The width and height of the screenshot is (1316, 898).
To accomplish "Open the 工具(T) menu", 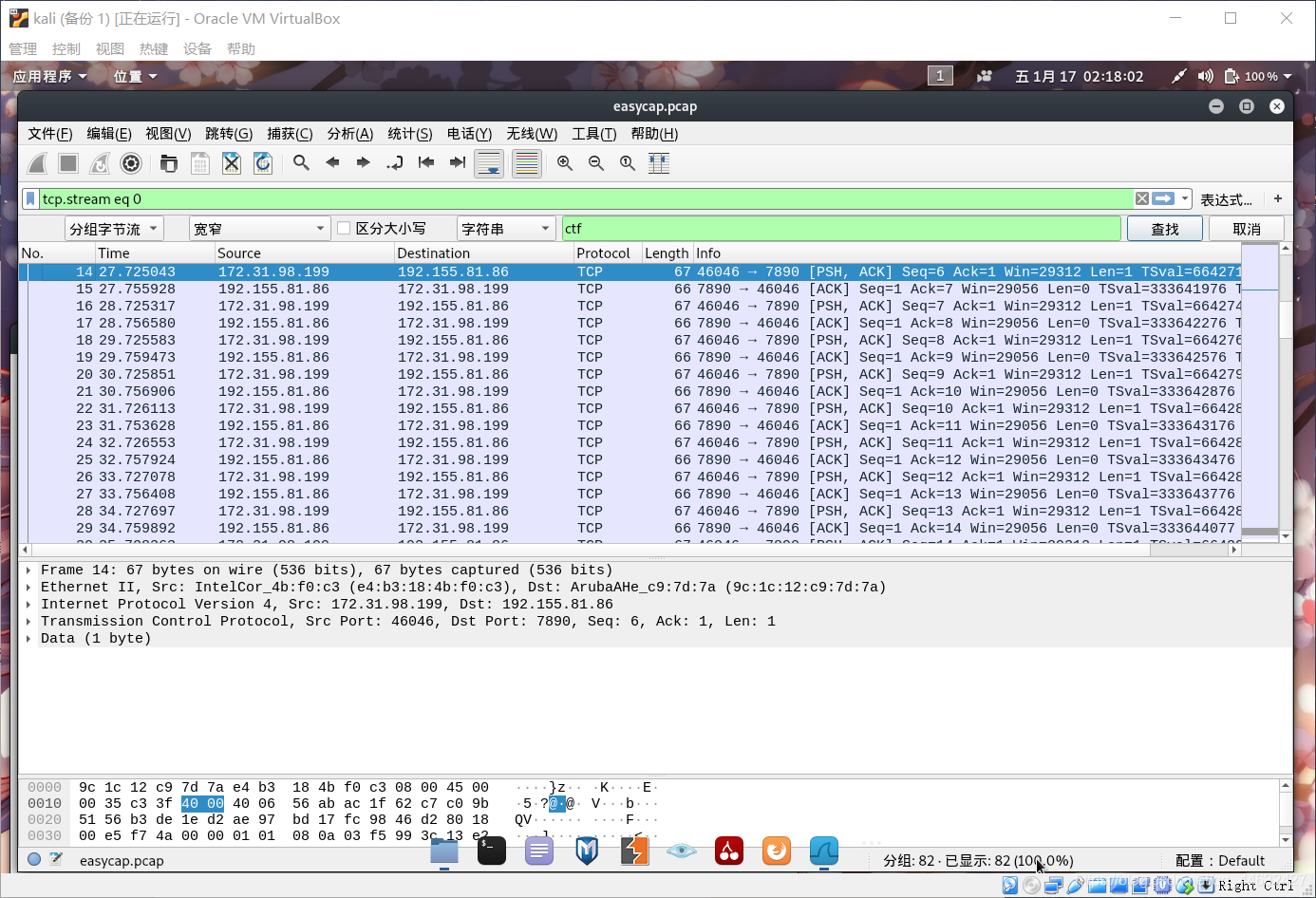I will tap(594, 134).
